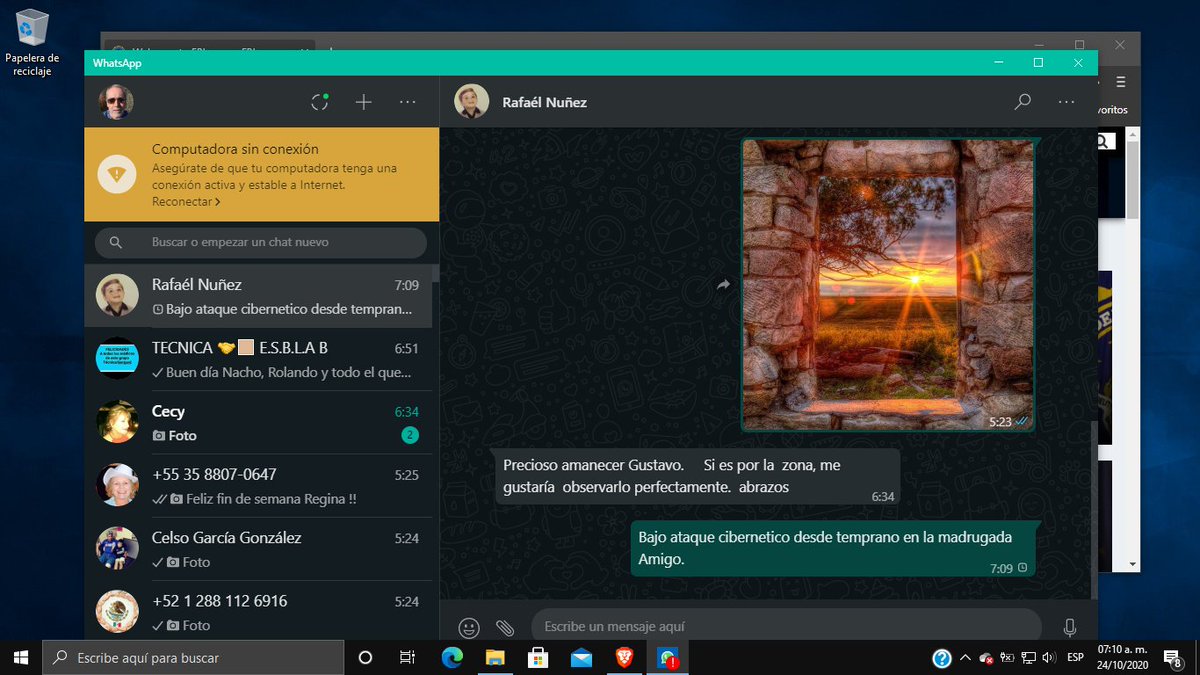The width and height of the screenshot is (1200, 675).
Task: Open the Status updates icon
Action: (320, 102)
